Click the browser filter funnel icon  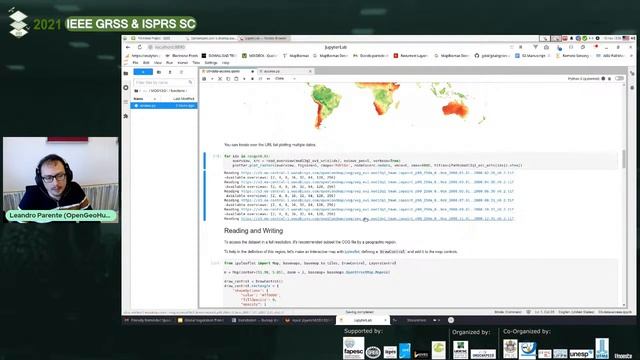[x=535, y=47]
